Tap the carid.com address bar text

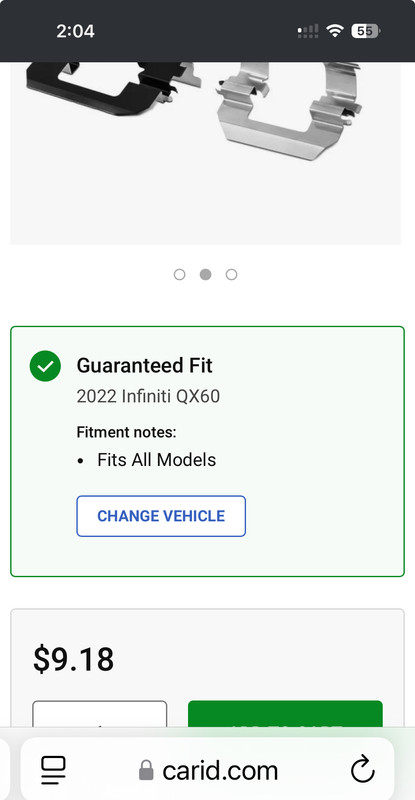[x=220, y=770]
